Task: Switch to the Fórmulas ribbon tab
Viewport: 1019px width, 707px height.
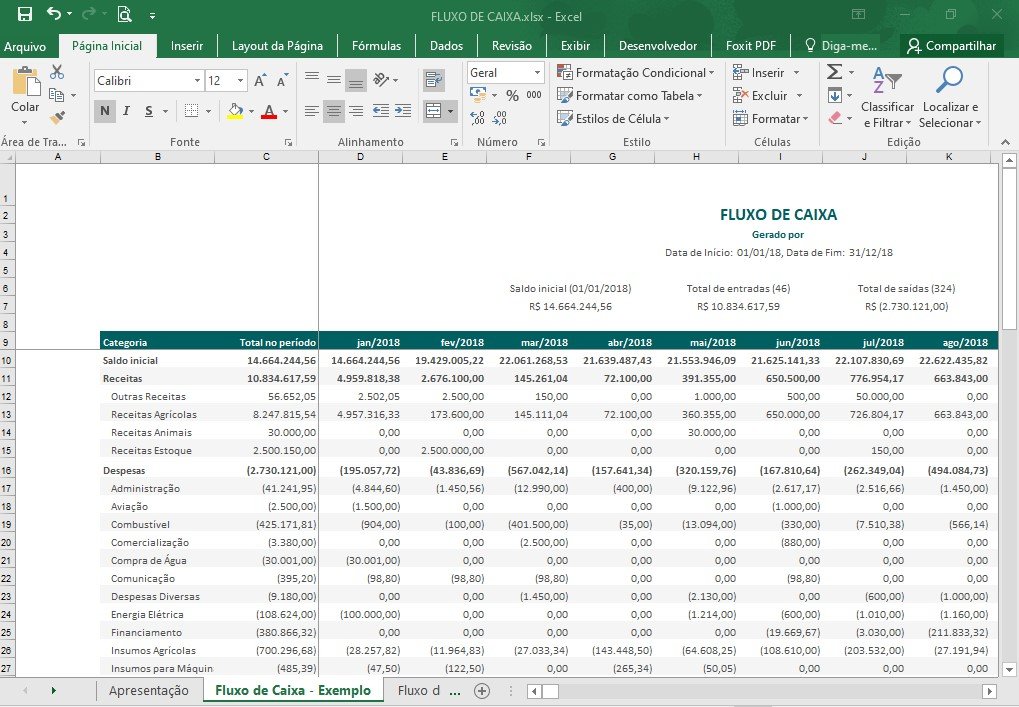Action: (376, 45)
